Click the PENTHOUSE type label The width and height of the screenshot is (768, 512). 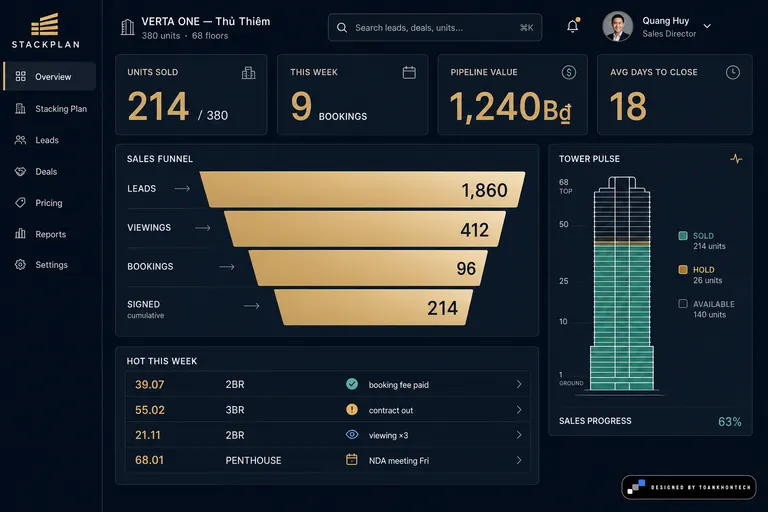[x=253, y=461]
